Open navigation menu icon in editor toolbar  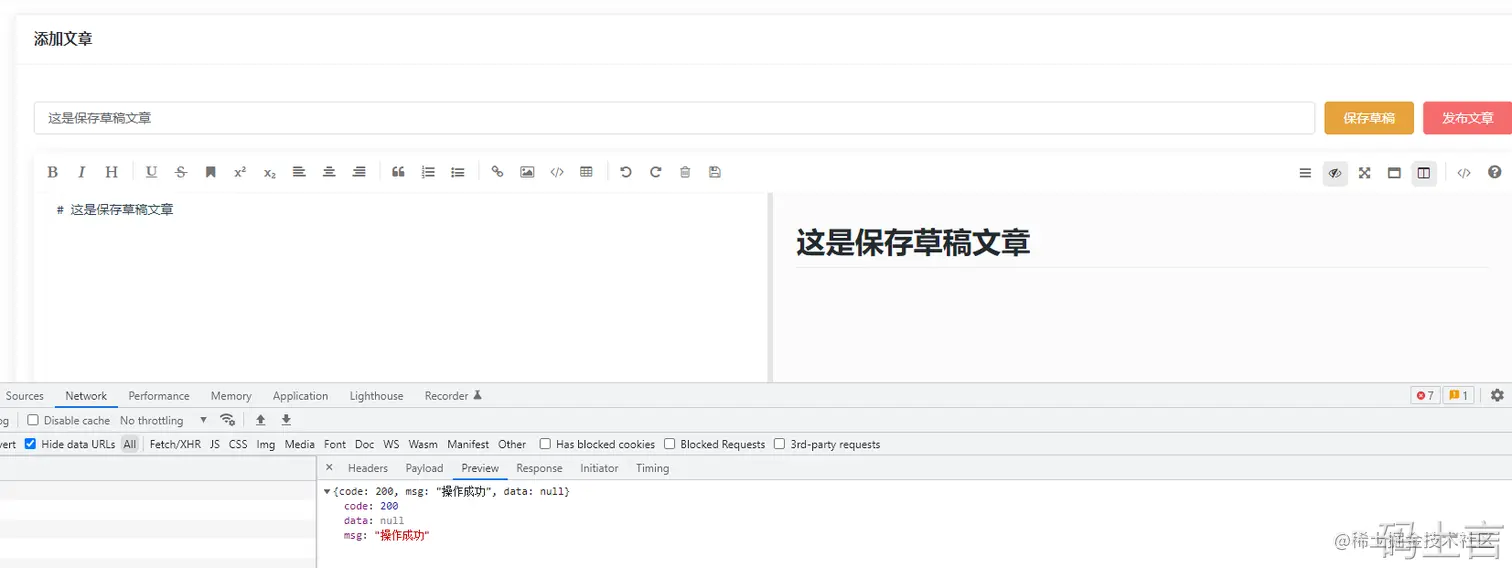pos(1305,173)
